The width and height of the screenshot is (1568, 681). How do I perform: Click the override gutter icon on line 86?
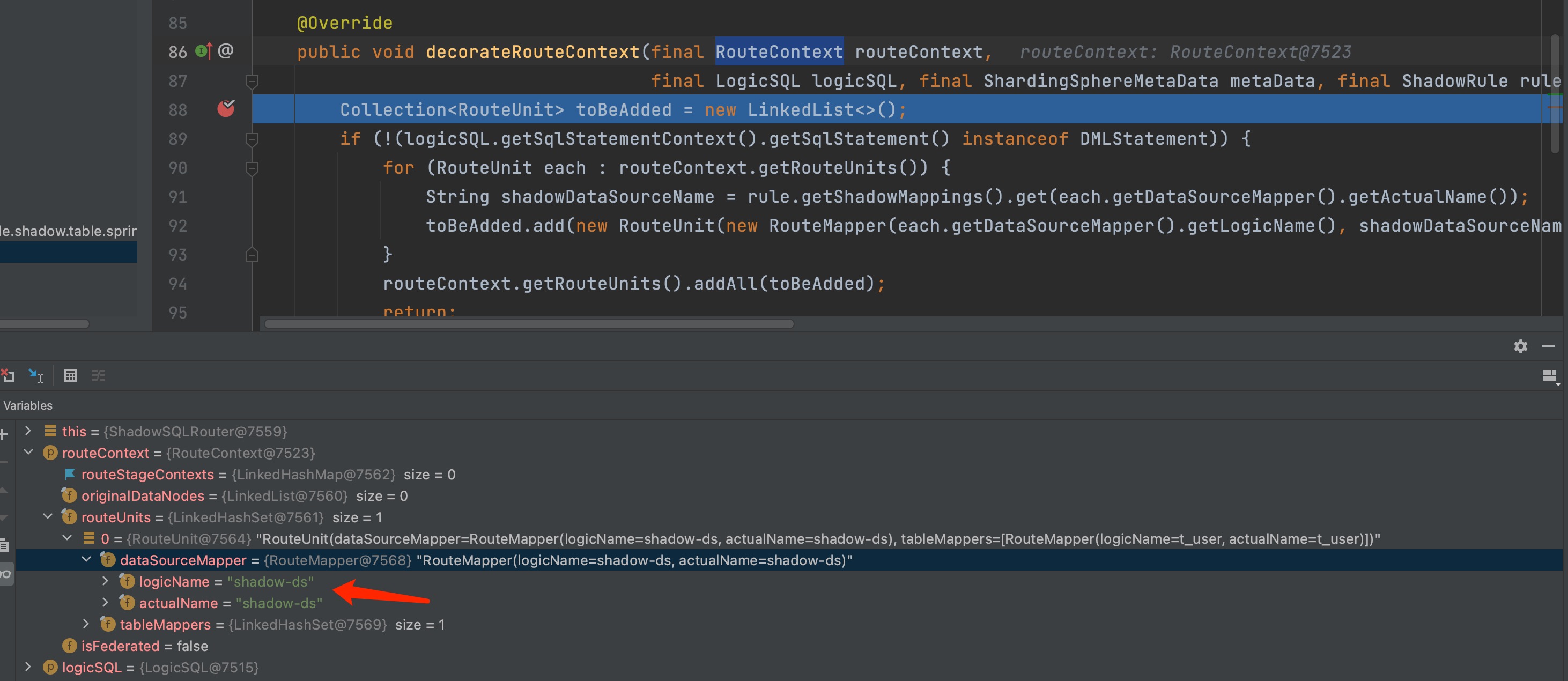coord(204,51)
